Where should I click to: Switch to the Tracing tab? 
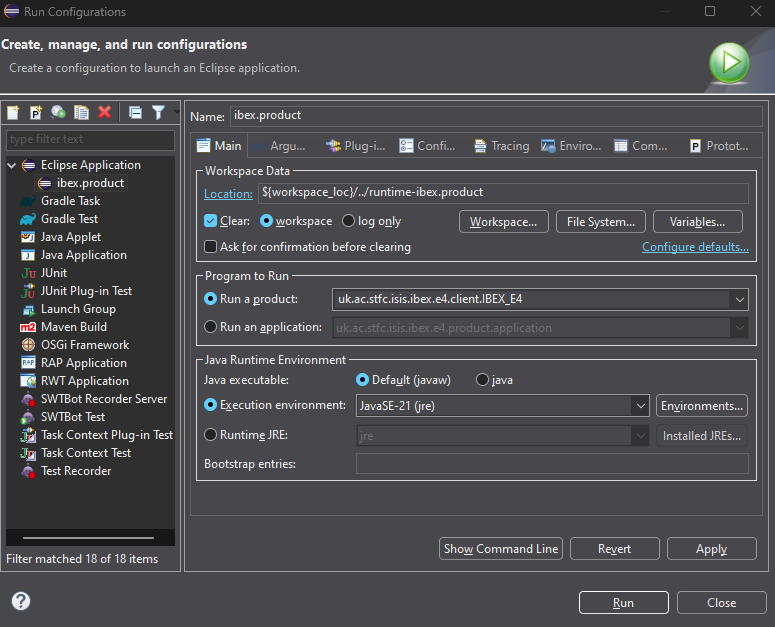click(x=500, y=146)
